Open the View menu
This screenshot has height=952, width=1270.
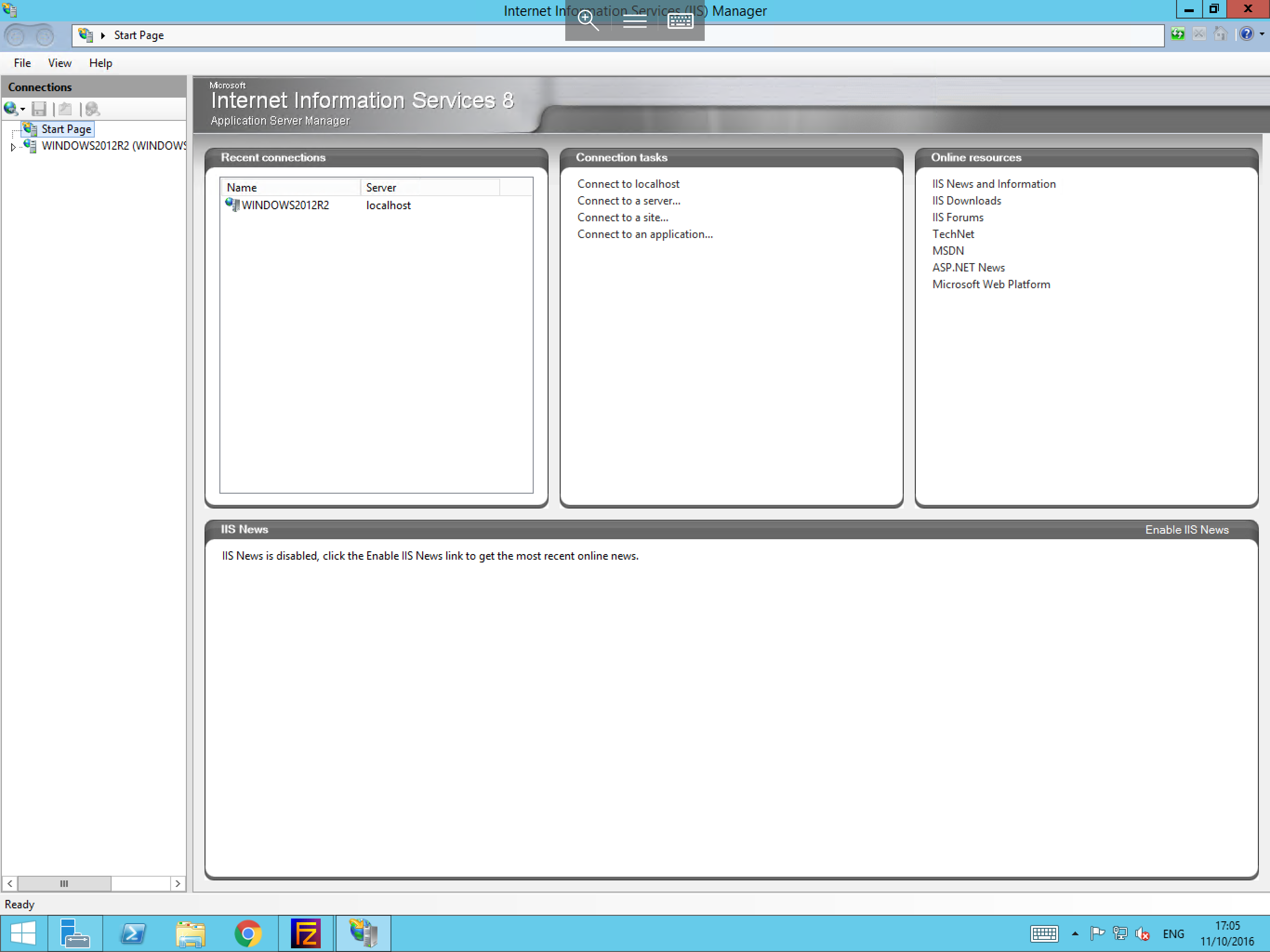click(60, 63)
